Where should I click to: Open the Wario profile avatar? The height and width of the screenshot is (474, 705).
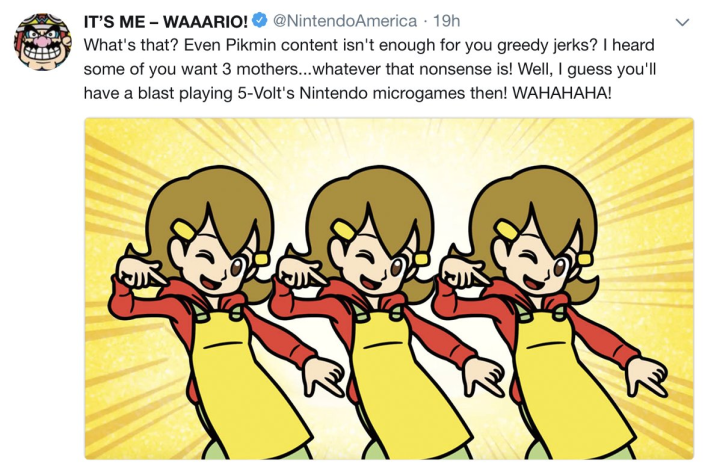[42, 42]
